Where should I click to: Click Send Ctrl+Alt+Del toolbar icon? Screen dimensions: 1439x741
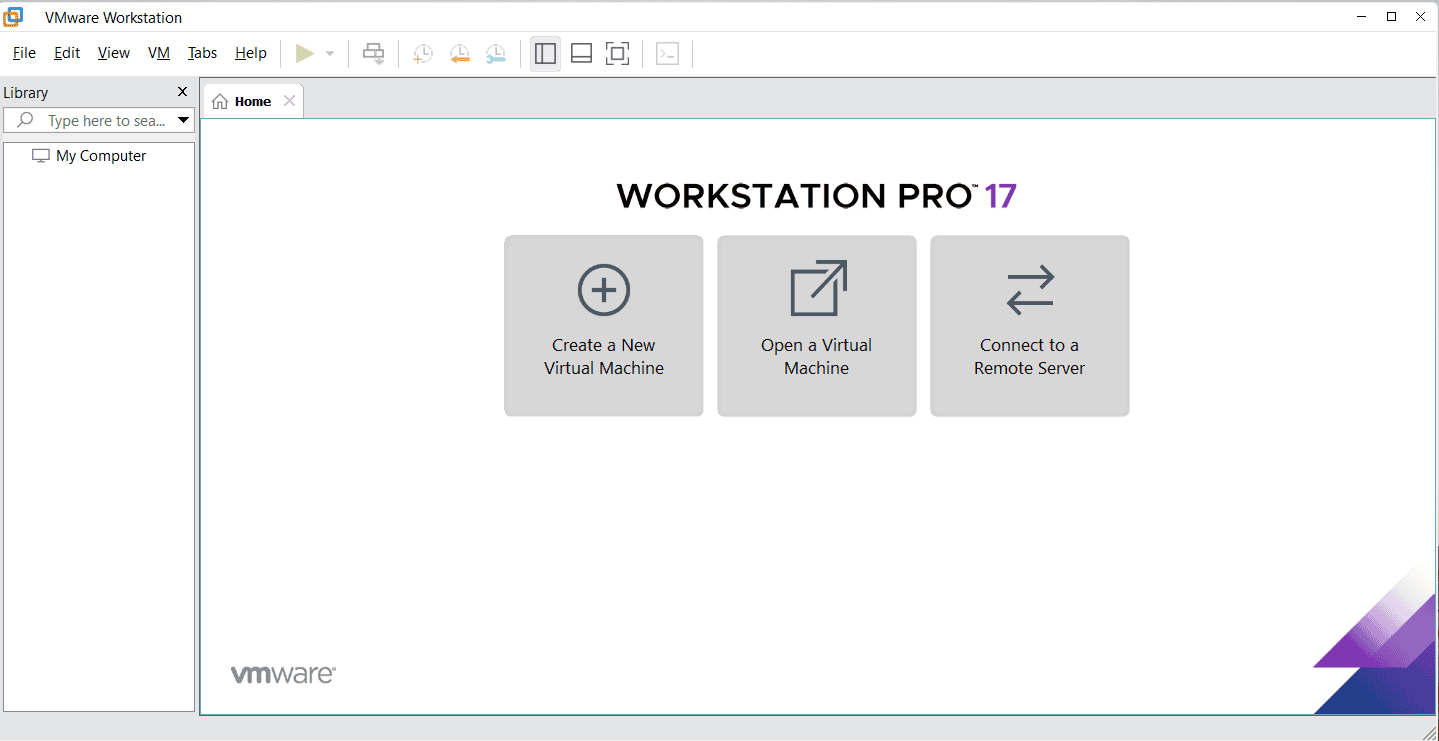pyautogui.click(x=373, y=54)
